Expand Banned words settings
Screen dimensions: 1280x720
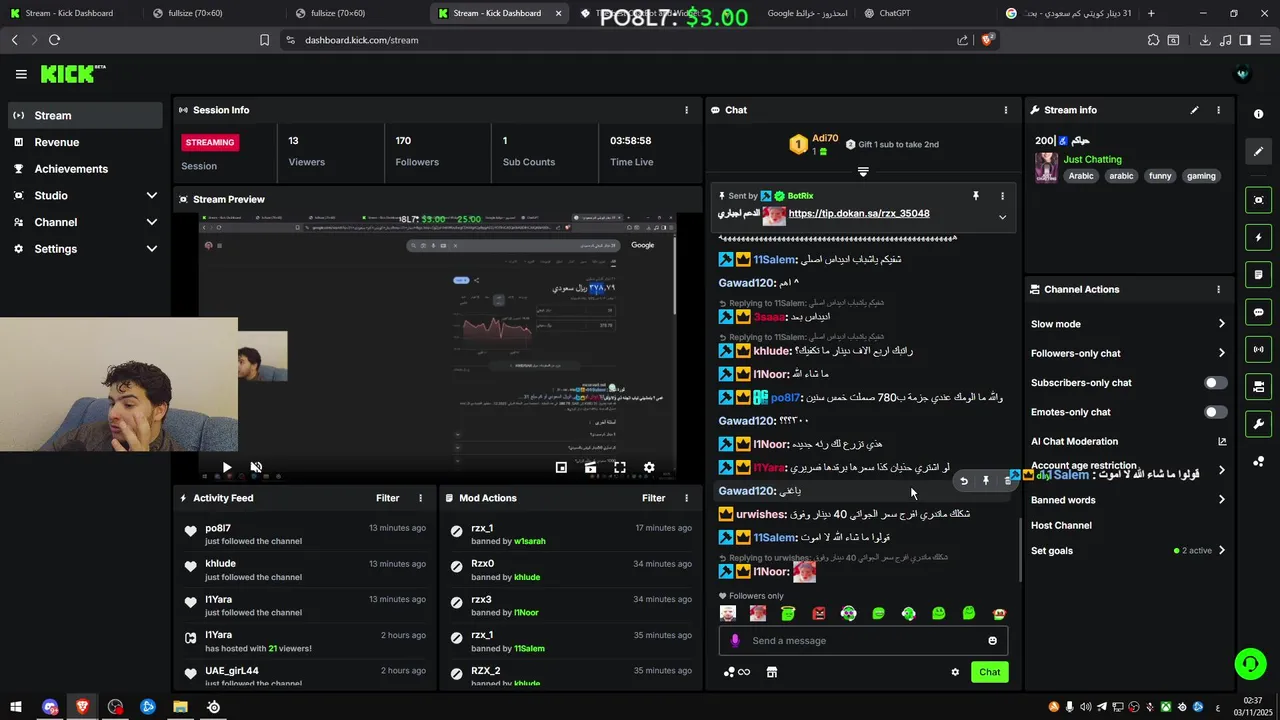click(1221, 500)
